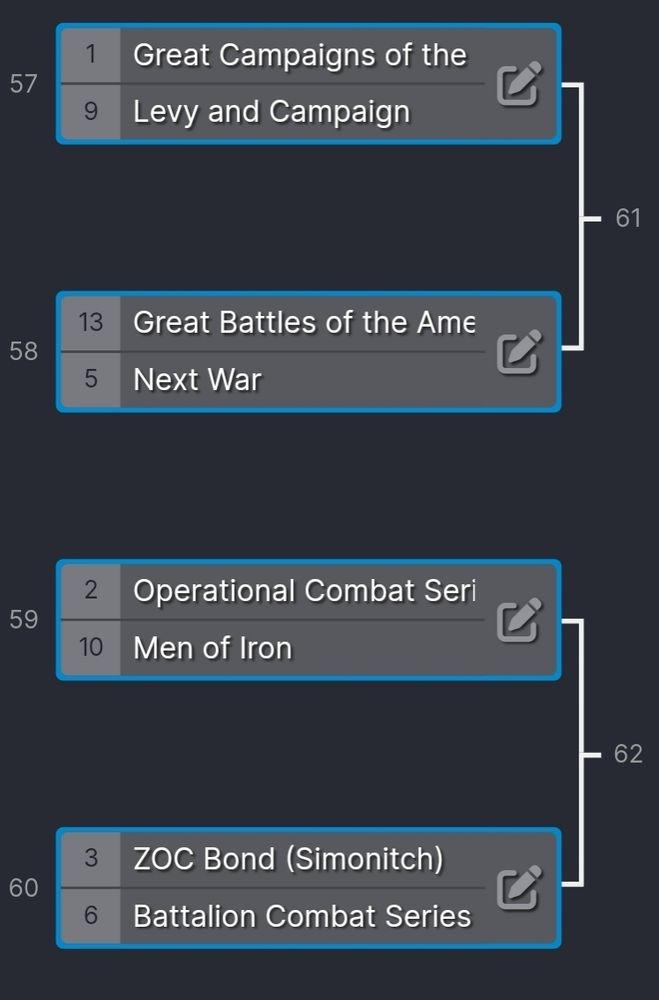
Task: Open edit icon for match 57
Action: click(x=519, y=84)
